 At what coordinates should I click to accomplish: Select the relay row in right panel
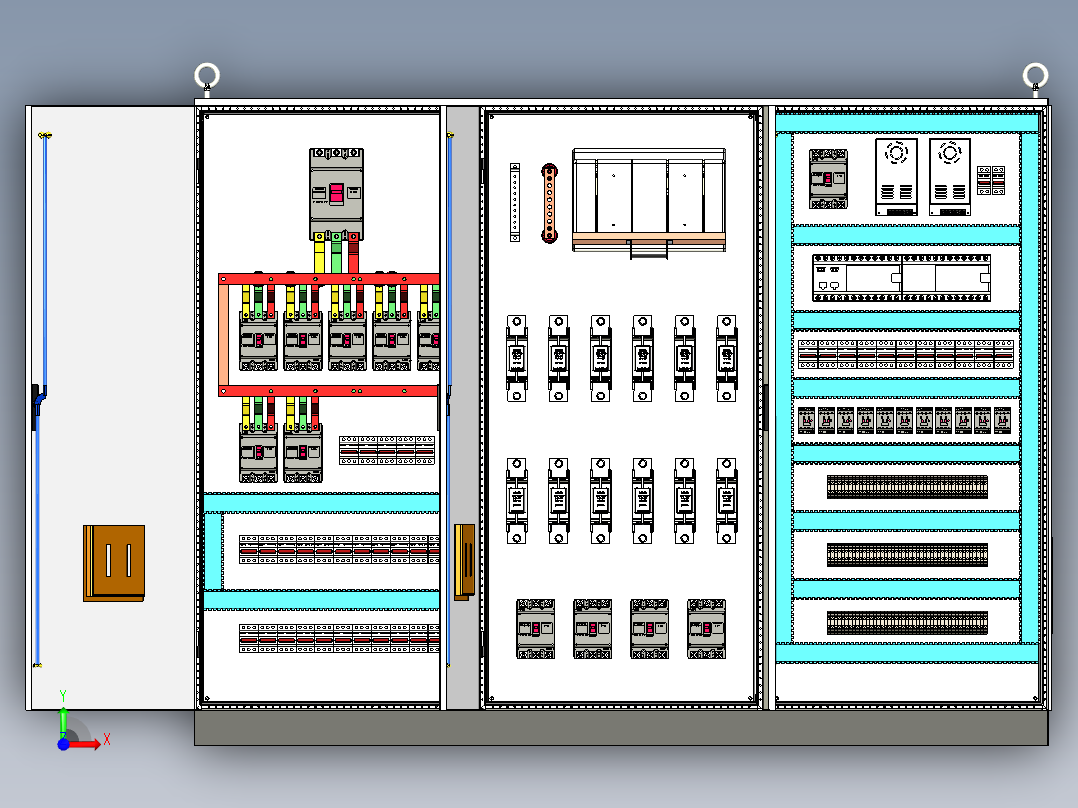click(905, 420)
